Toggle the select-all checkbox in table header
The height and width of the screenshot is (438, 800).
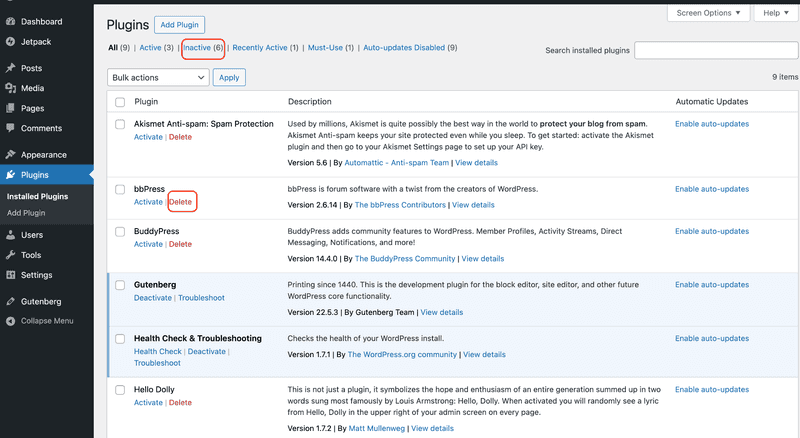(120, 102)
